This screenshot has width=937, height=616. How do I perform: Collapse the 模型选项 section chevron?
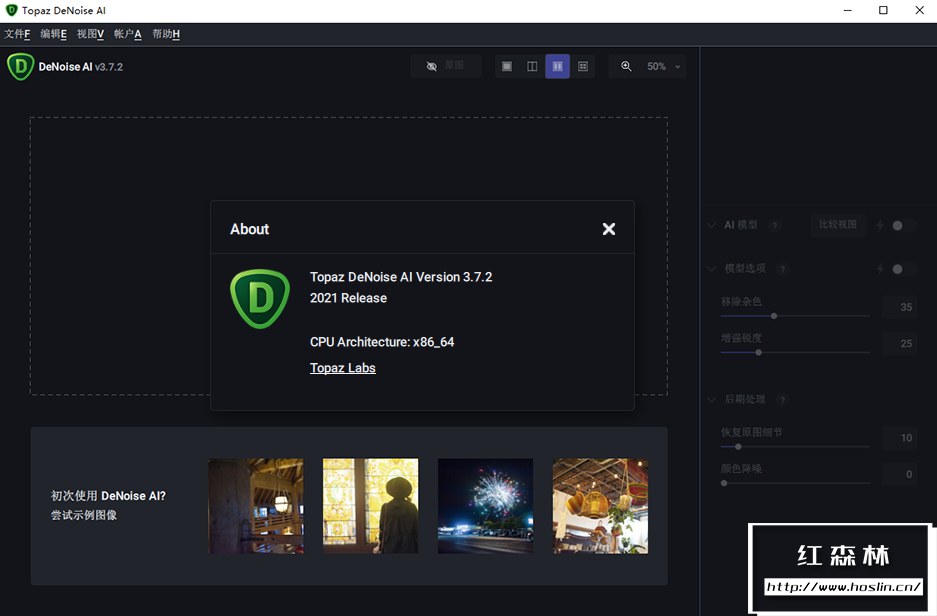[x=711, y=269]
